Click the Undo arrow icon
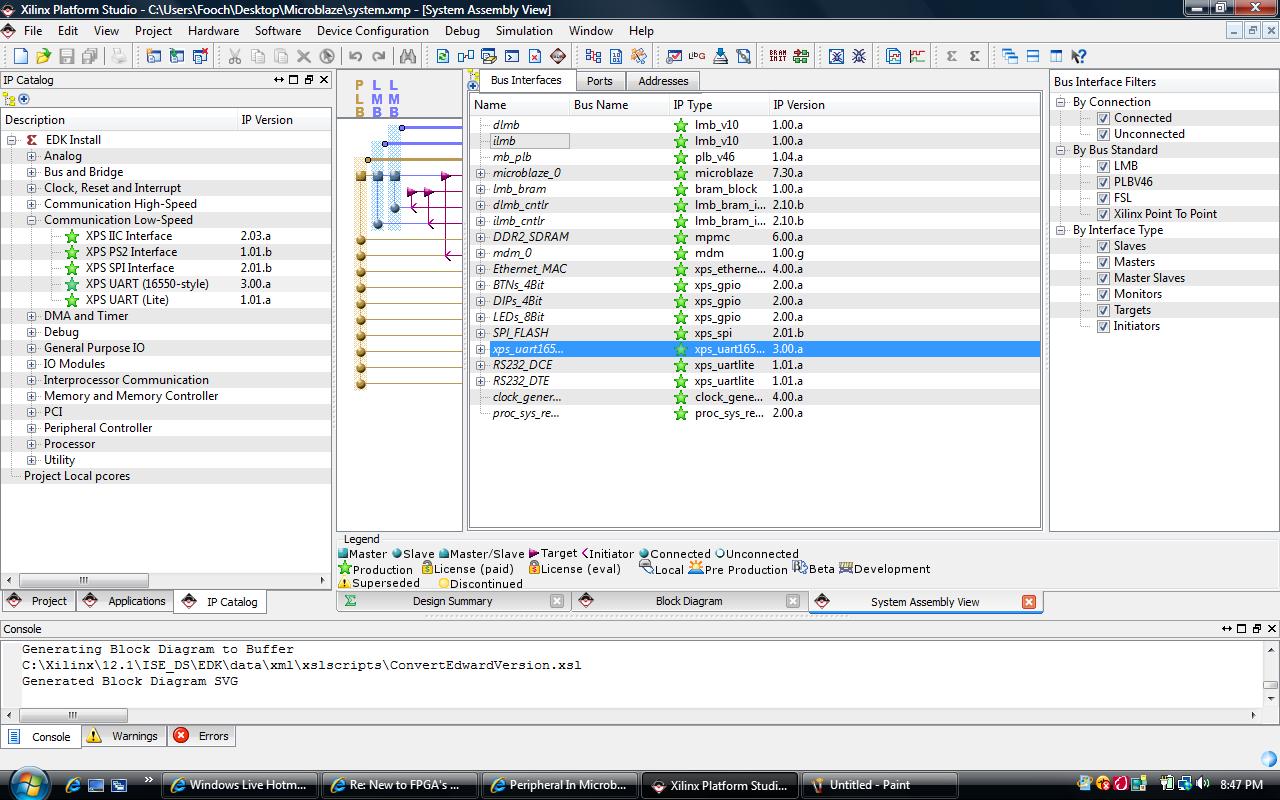1280x800 pixels. (355, 56)
